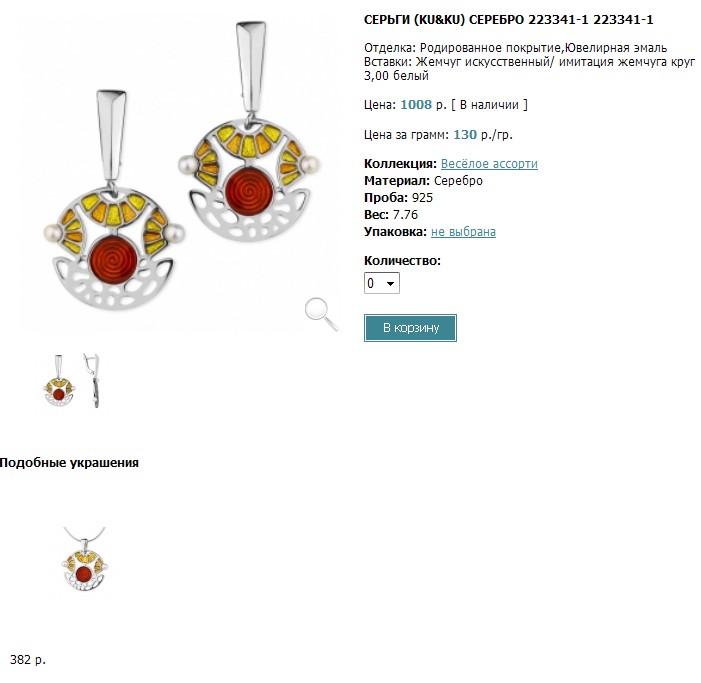
Task: Add item with В корзину button
Action: pyautogui.click(x=410, y=328)
